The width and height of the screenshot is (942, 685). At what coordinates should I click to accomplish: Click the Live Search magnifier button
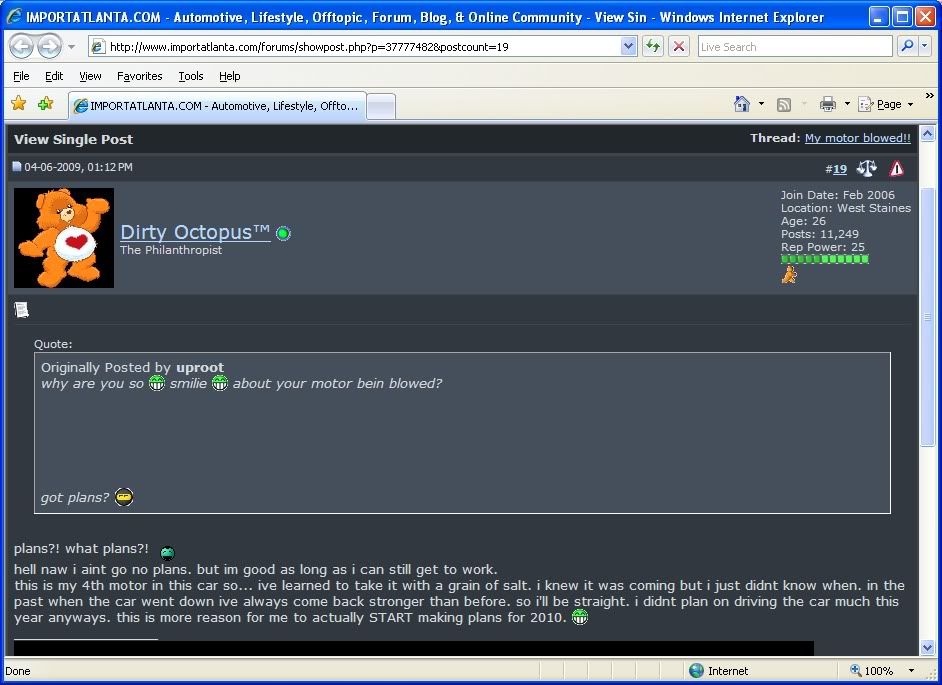[906, 47]
